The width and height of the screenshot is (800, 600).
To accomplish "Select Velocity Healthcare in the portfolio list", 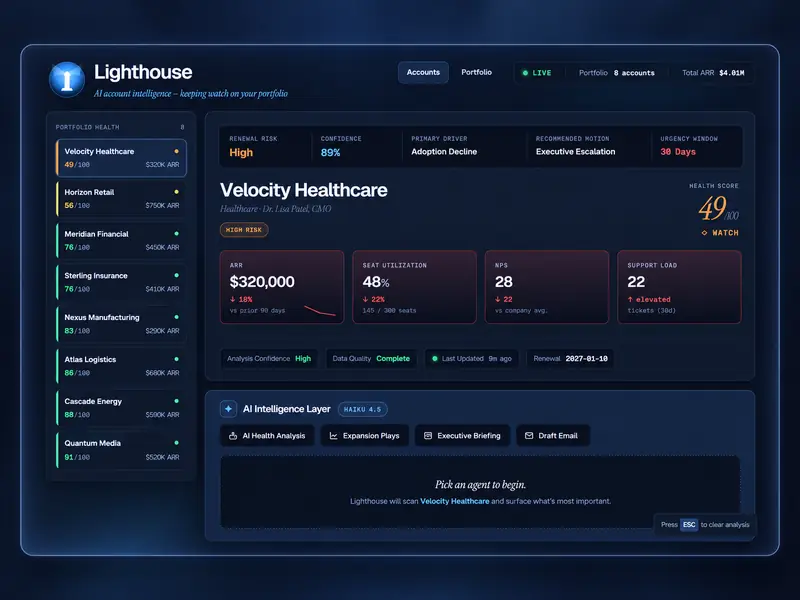I will pos(121,158).
